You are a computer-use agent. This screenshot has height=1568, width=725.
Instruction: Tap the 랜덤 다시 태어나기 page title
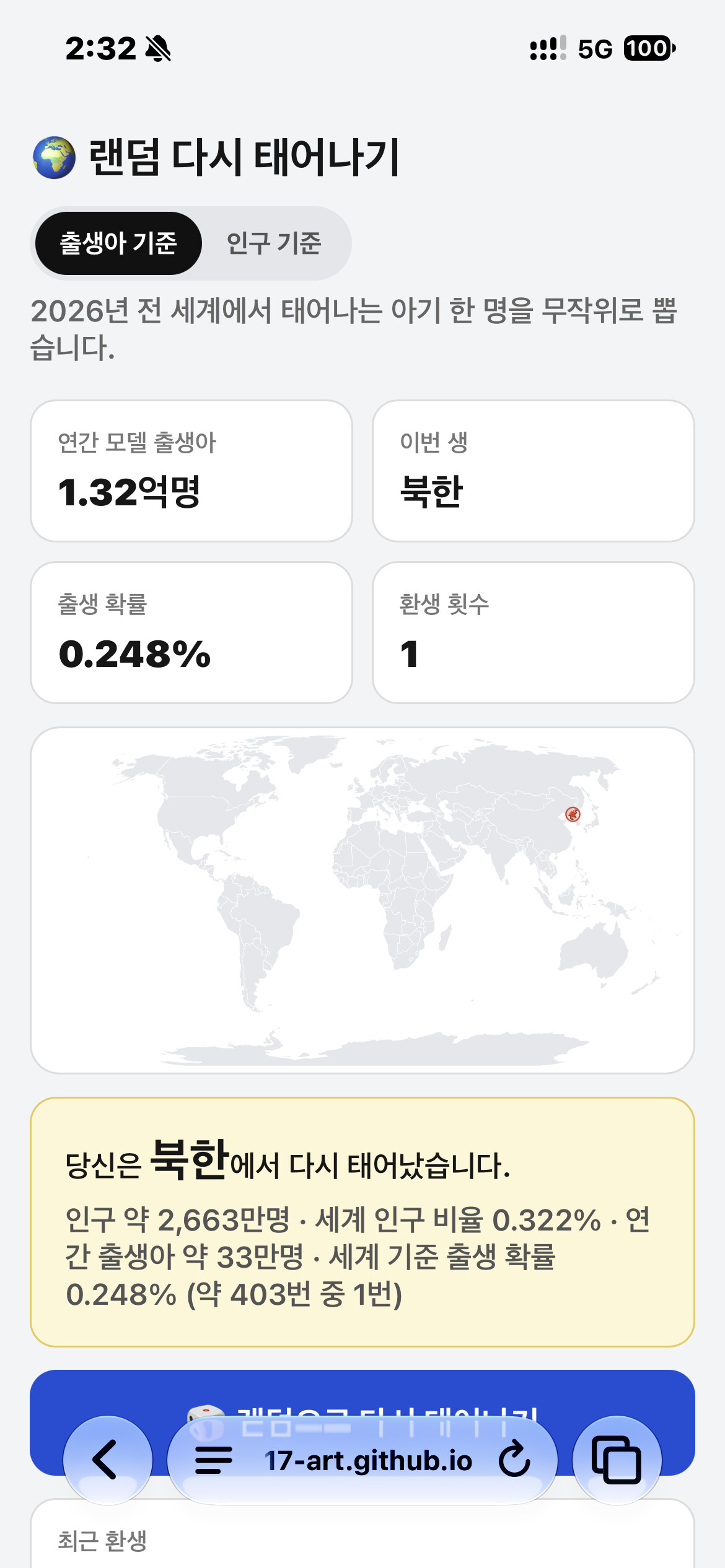click(245, 157)
